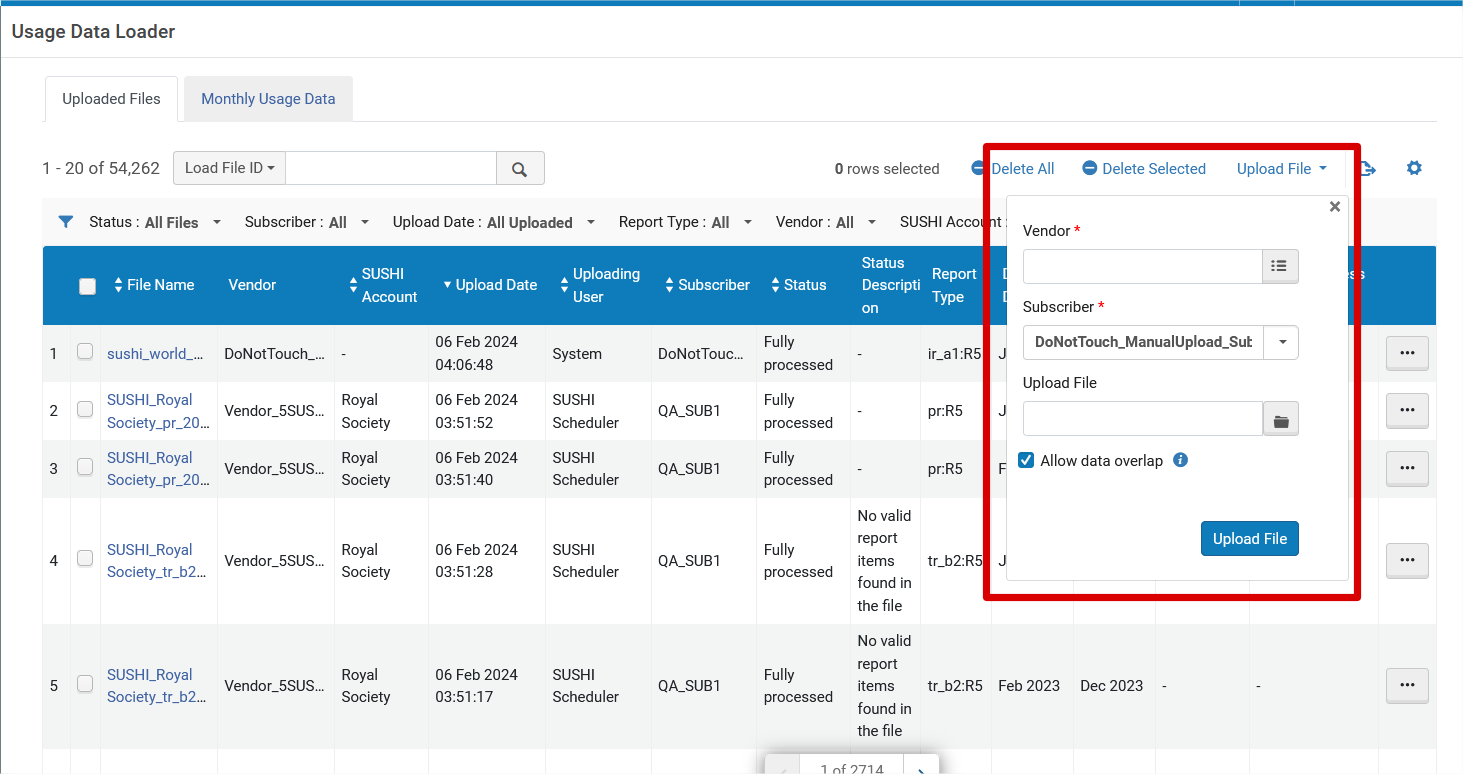1463x774 pixels.
Task: Click the Vendor input field in popup
Action: pos(1143,266)
